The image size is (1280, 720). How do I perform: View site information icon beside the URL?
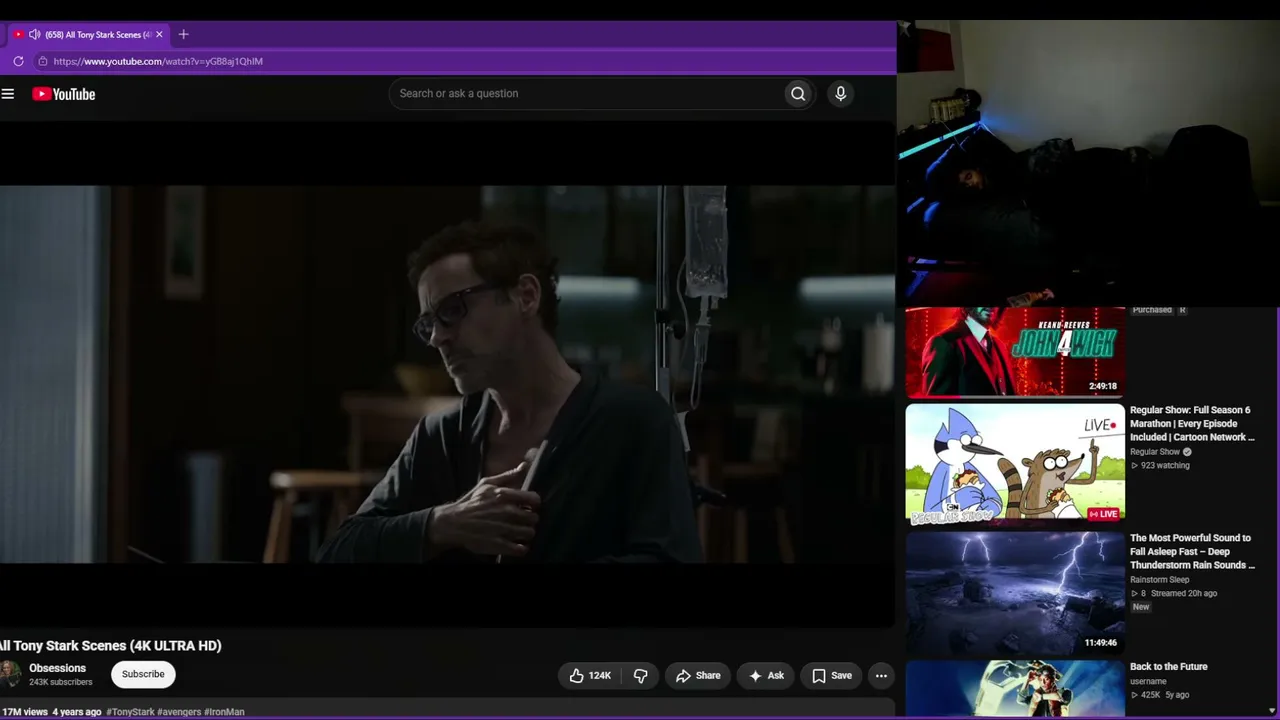42,61
